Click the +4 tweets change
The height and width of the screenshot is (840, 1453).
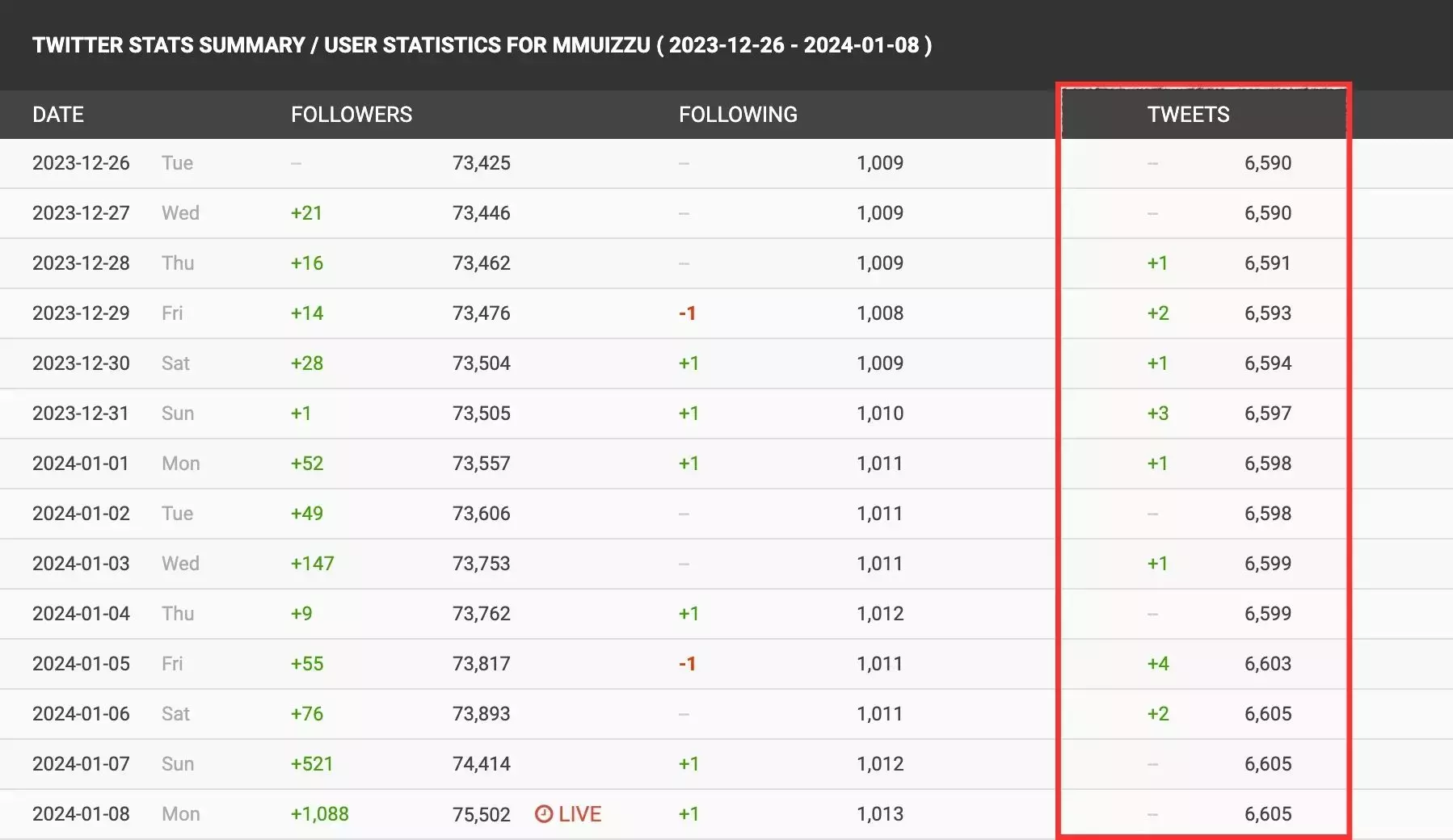[1158, 663]
